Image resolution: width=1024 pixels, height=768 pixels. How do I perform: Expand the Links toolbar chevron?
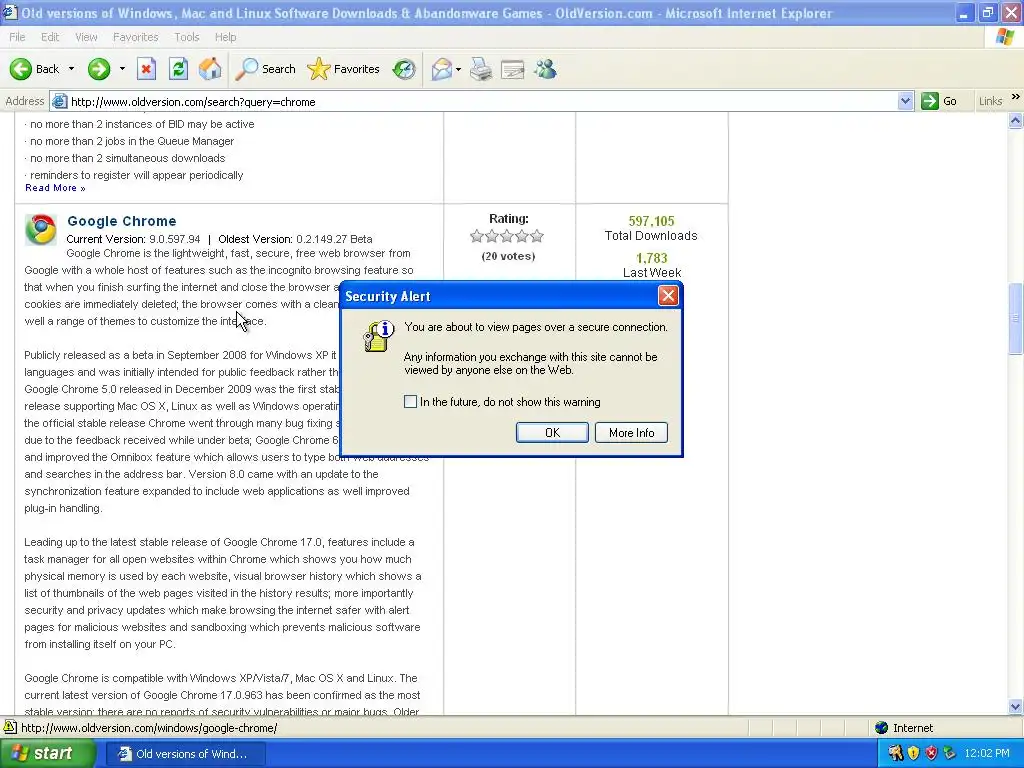click(x=1015, y=97)
